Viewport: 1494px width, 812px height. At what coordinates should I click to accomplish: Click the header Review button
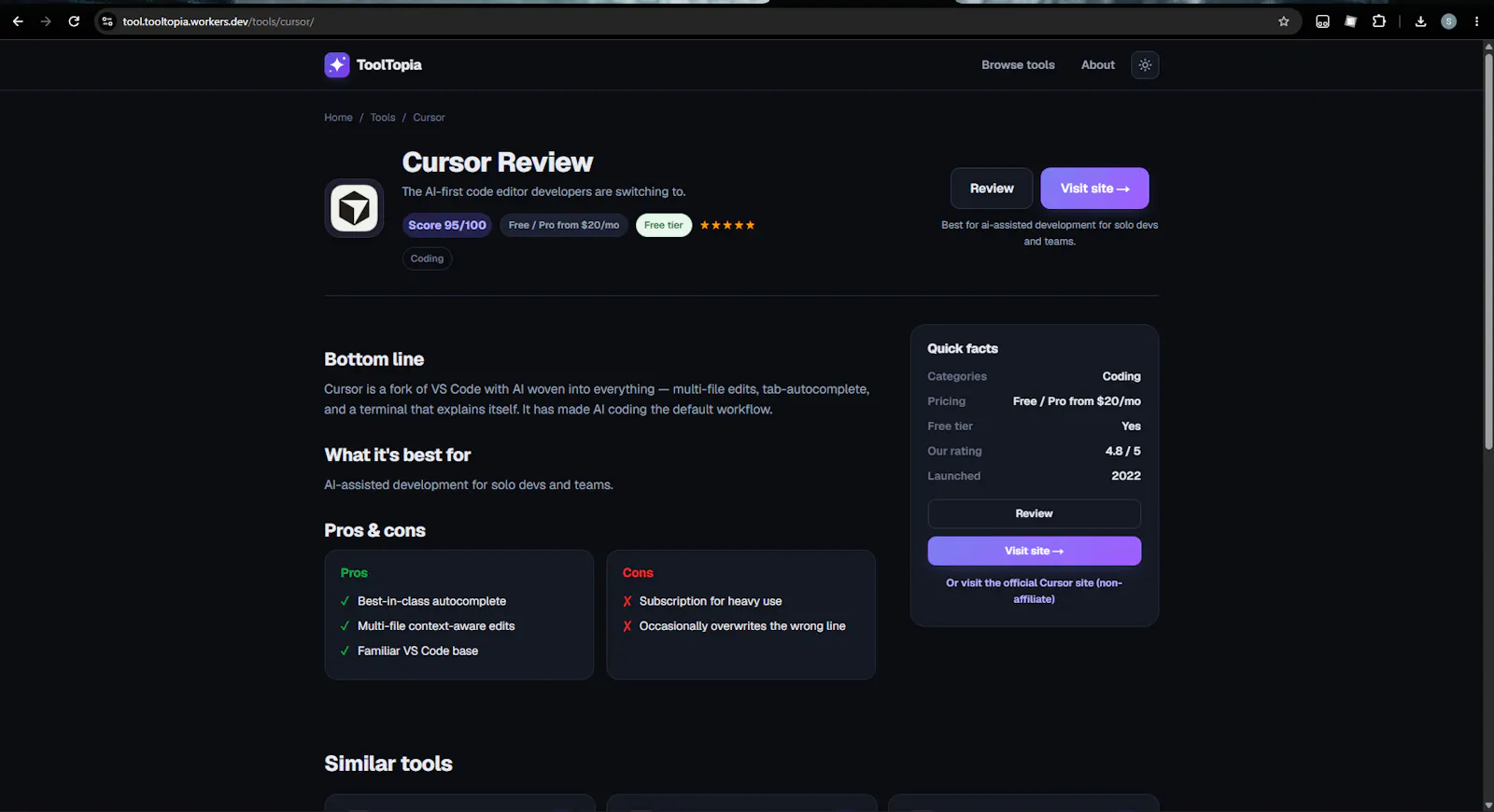992,189
